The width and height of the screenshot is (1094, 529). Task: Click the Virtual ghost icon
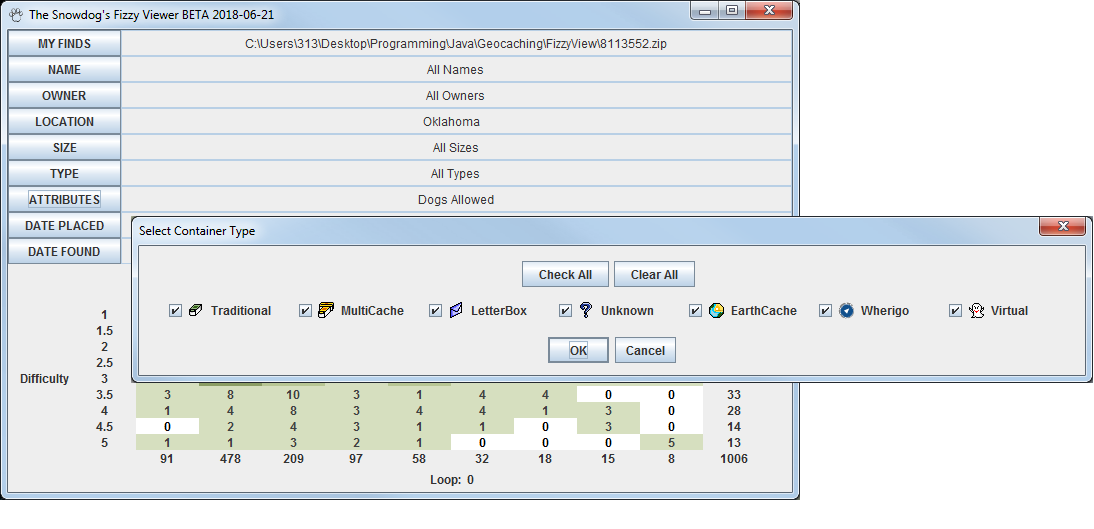[976, 311]
